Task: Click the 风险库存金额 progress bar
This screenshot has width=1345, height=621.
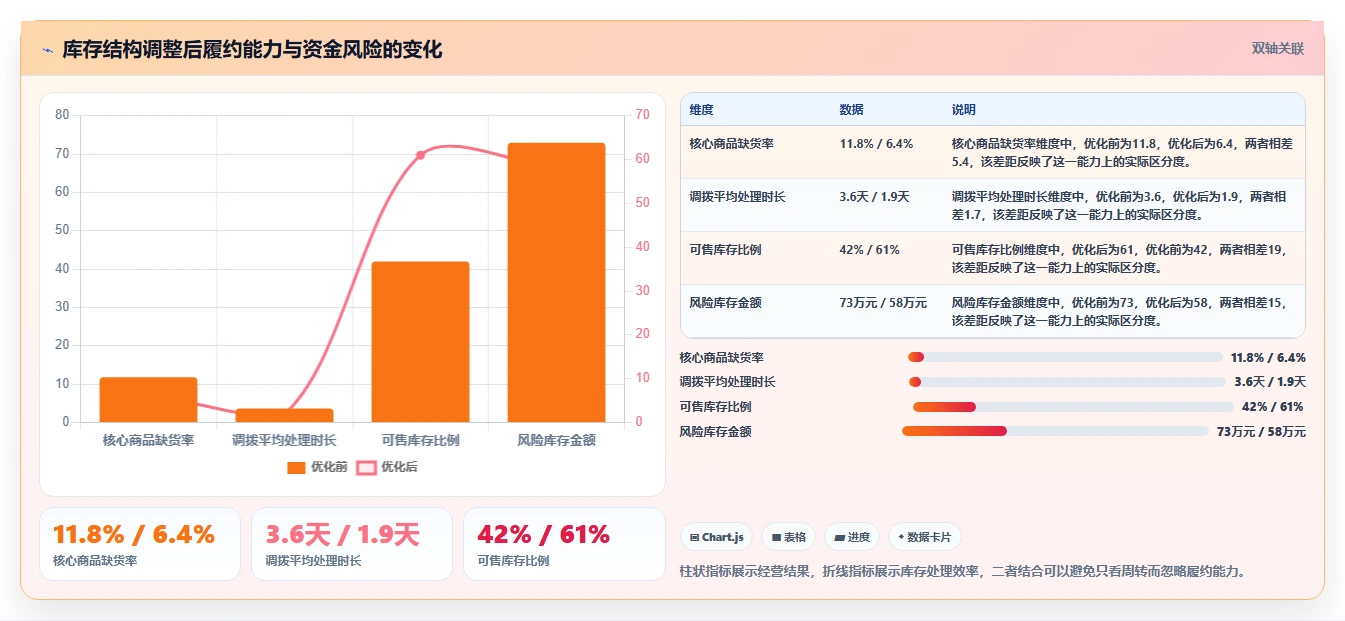Action: pos(1055,431)
